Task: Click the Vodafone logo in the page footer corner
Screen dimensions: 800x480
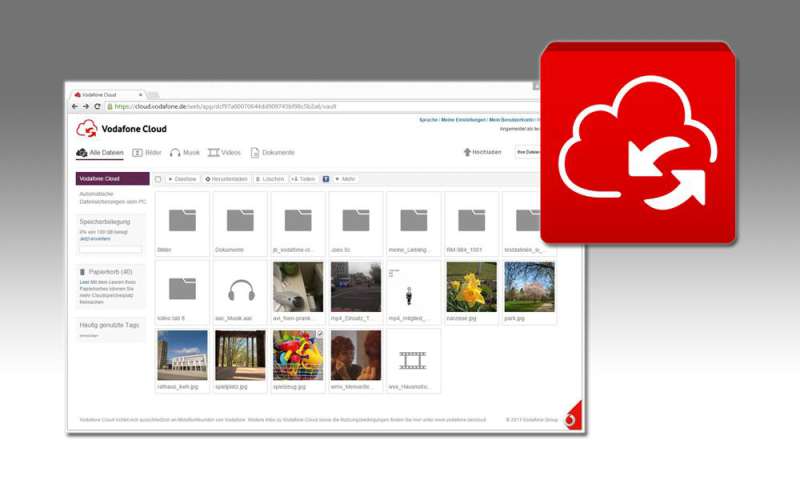Action: (x=572, y=417)
